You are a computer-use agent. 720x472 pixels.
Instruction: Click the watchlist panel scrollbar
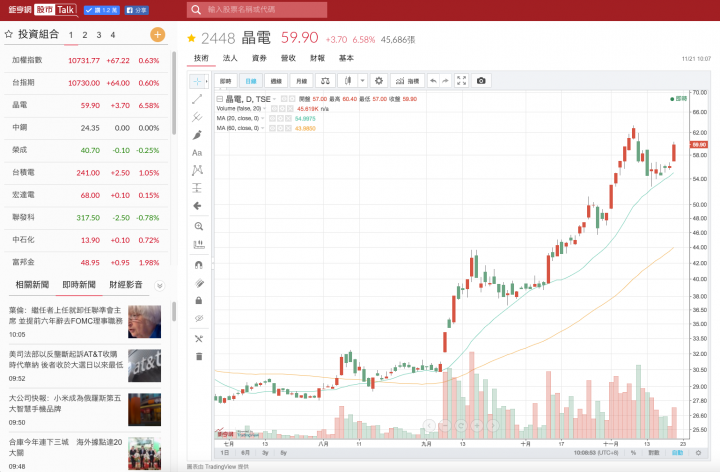tap(174, 93)
